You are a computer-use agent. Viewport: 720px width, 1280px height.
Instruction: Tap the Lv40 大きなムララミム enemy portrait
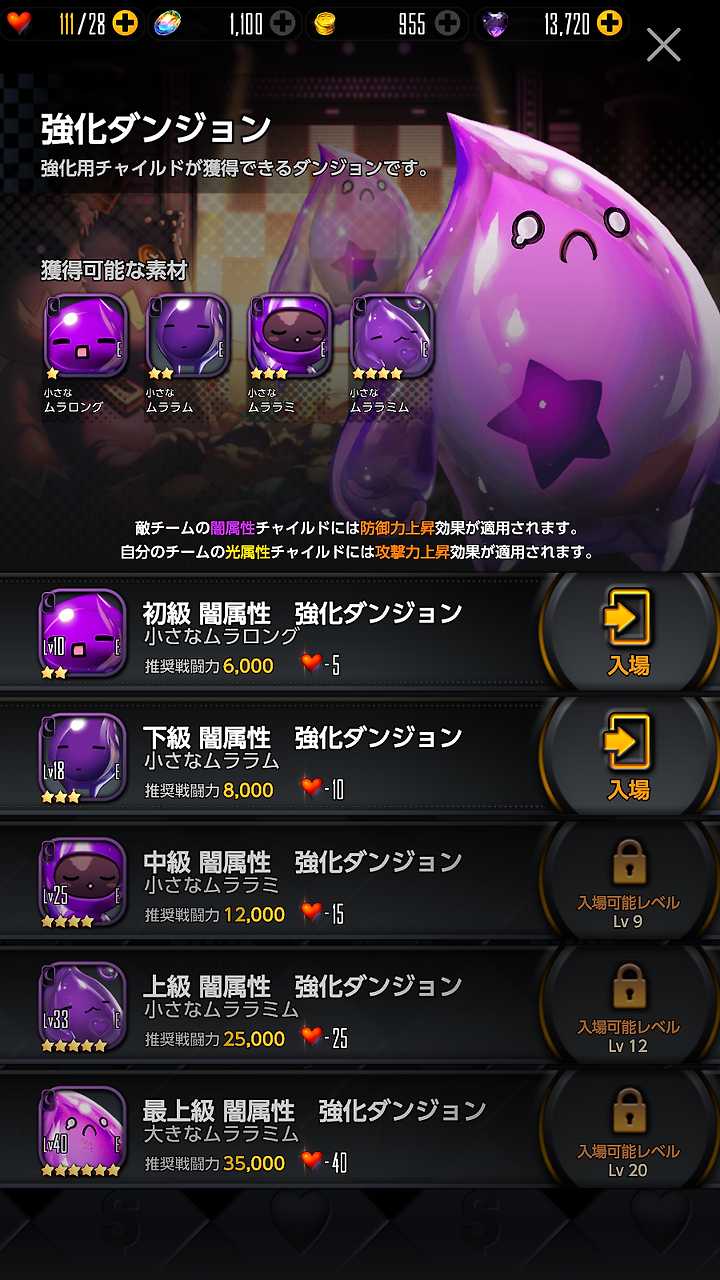[x=82, y=1130]
